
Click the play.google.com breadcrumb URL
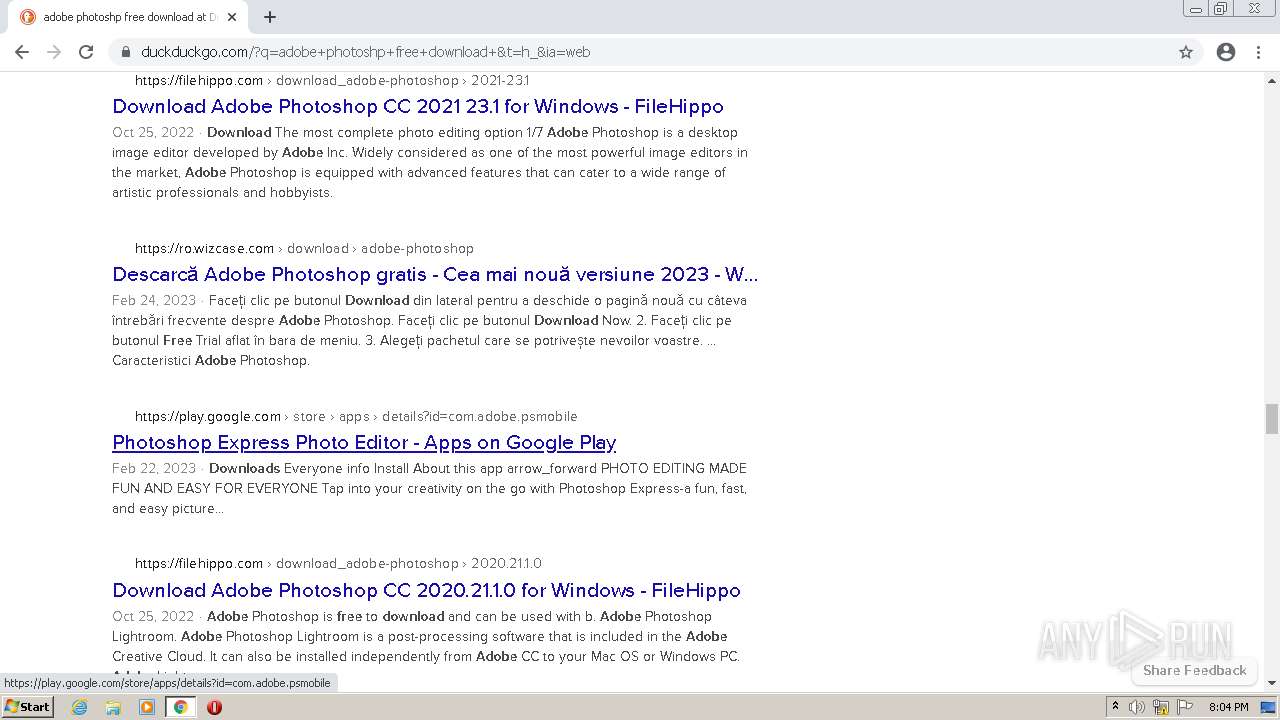[356, 416]
